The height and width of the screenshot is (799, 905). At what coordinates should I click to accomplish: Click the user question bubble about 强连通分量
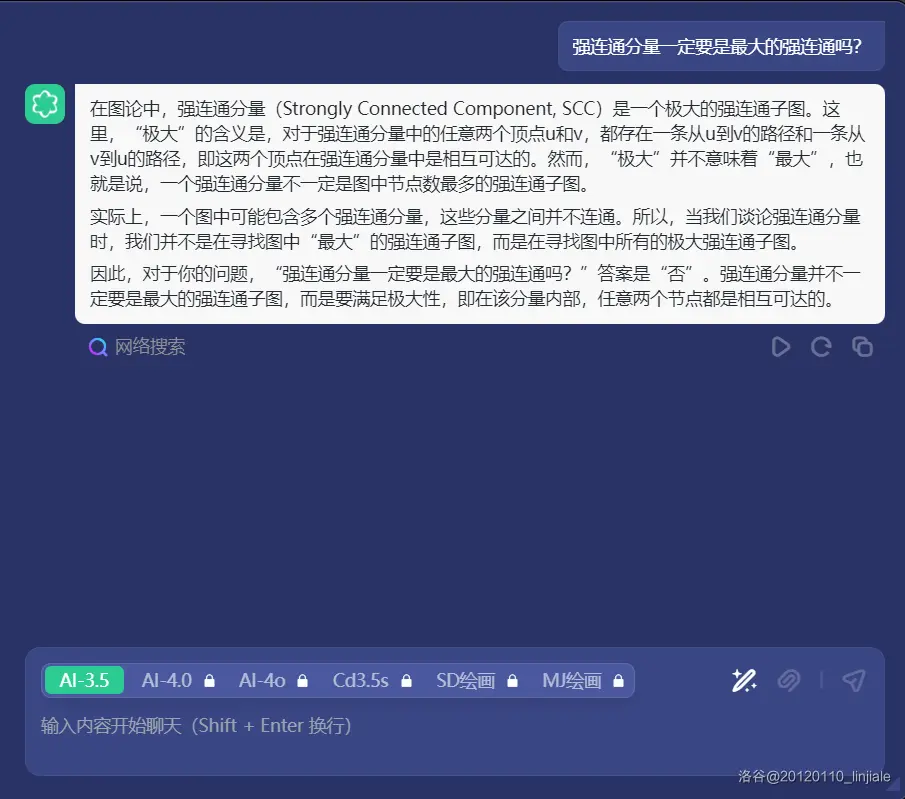coord(720,47)
